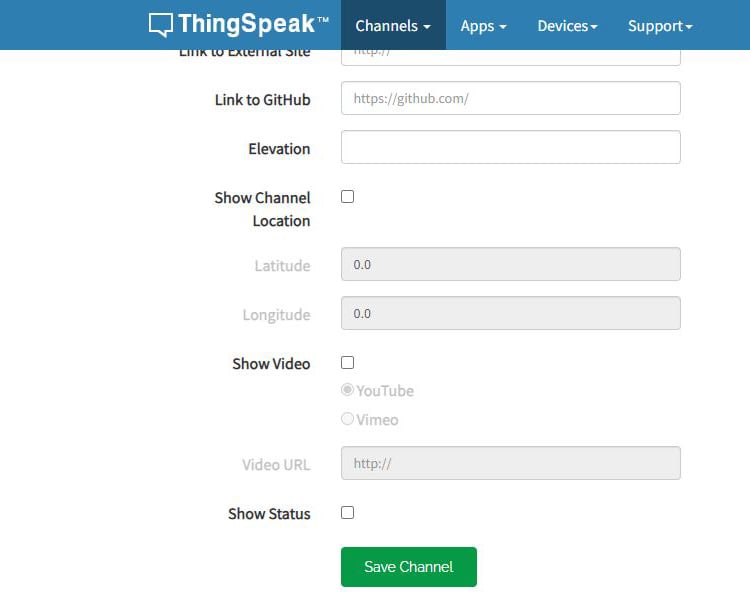The image size is (750, 599).
Task: Tick the Show Video checkbox
Action: tap(347, 363)
